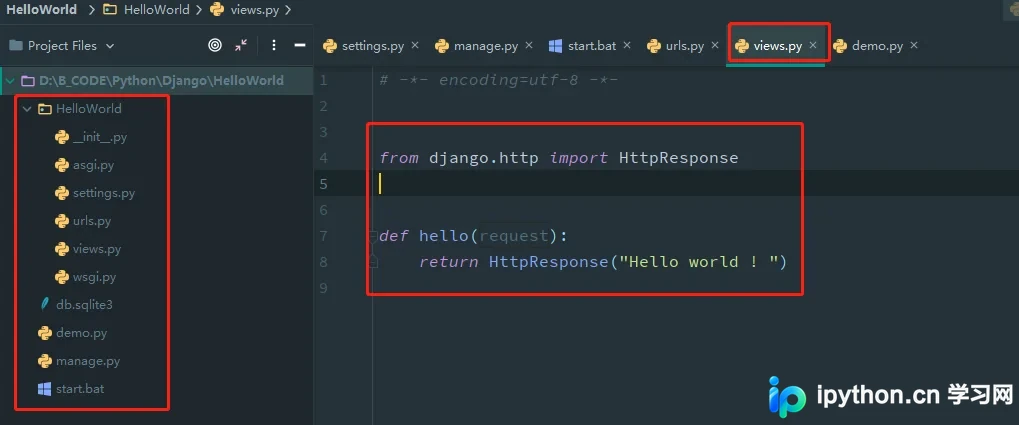Select asgi.py in the project tree
1019x425 pixels.
tap(93, 165)
